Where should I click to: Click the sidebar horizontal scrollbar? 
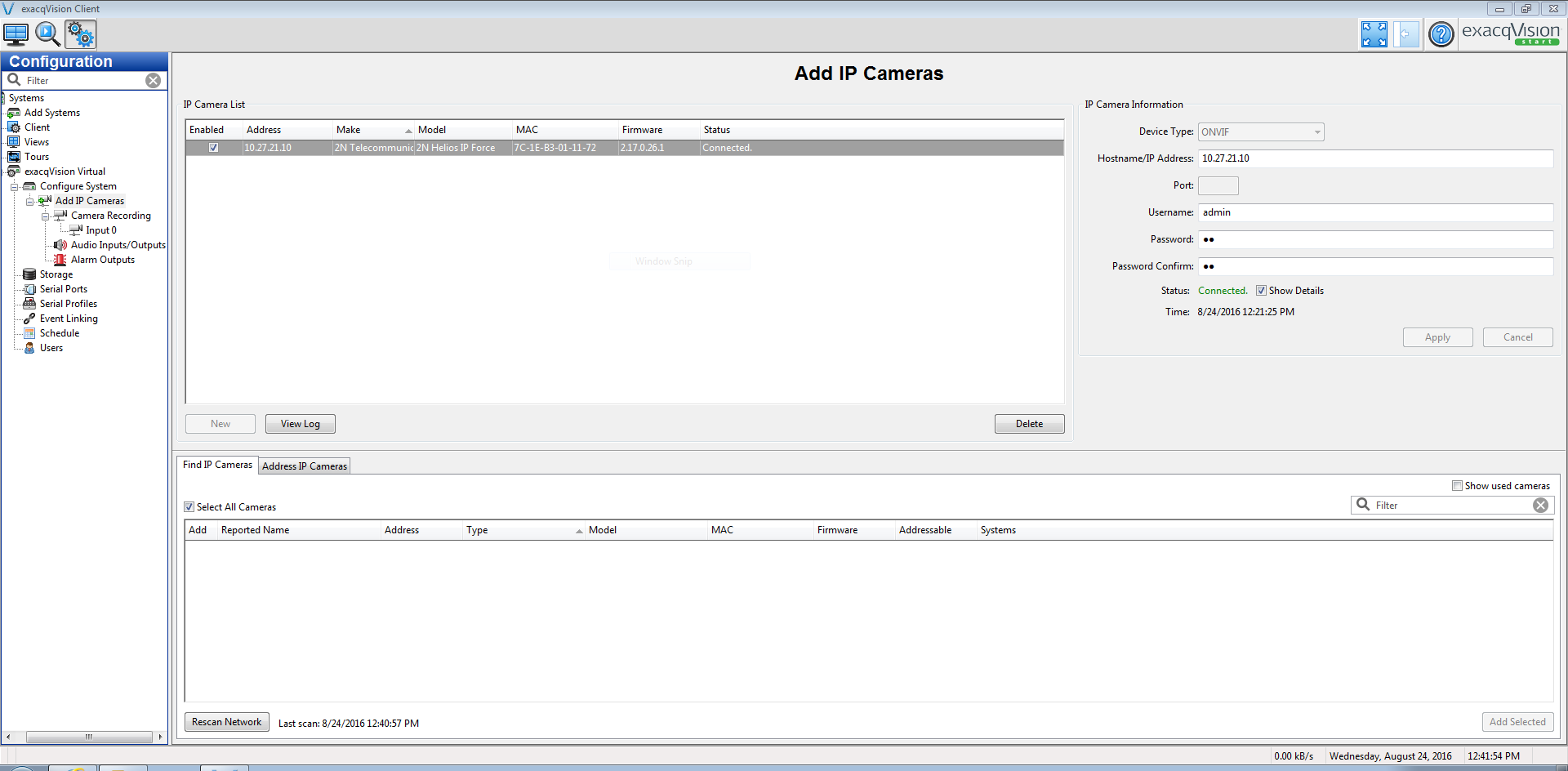click(88, 737)
